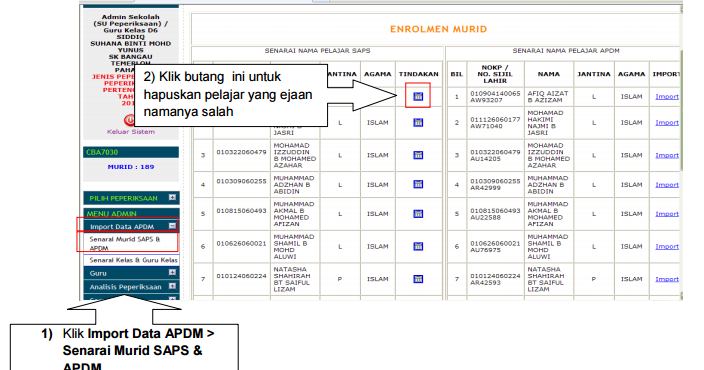Import APDM student MUHAMMAD SHAMIL B MOHD ALUWI
Screen dimensions: 704x370
pos(667,247)
